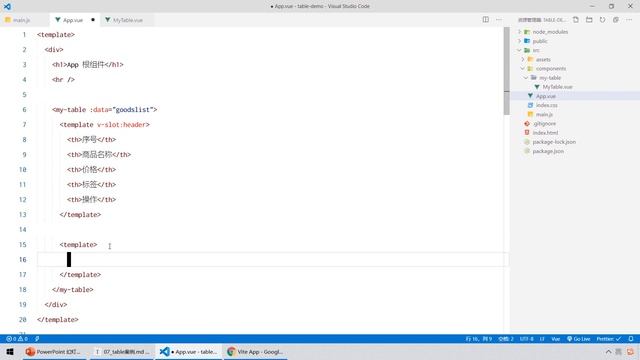The height and width of the screenshot is (360, 640).
Task: Show hidden system tray icons
Action: click(608, 352)
